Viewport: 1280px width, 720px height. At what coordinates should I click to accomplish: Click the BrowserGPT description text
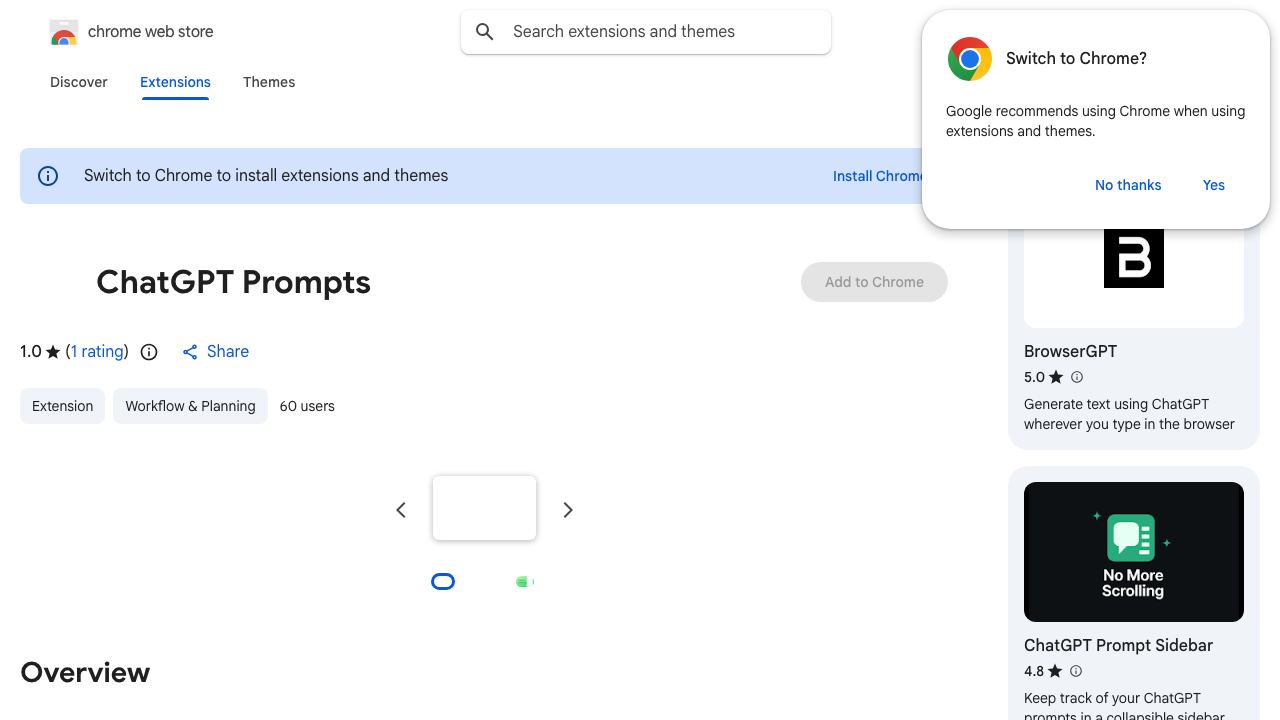(1129, 414)
